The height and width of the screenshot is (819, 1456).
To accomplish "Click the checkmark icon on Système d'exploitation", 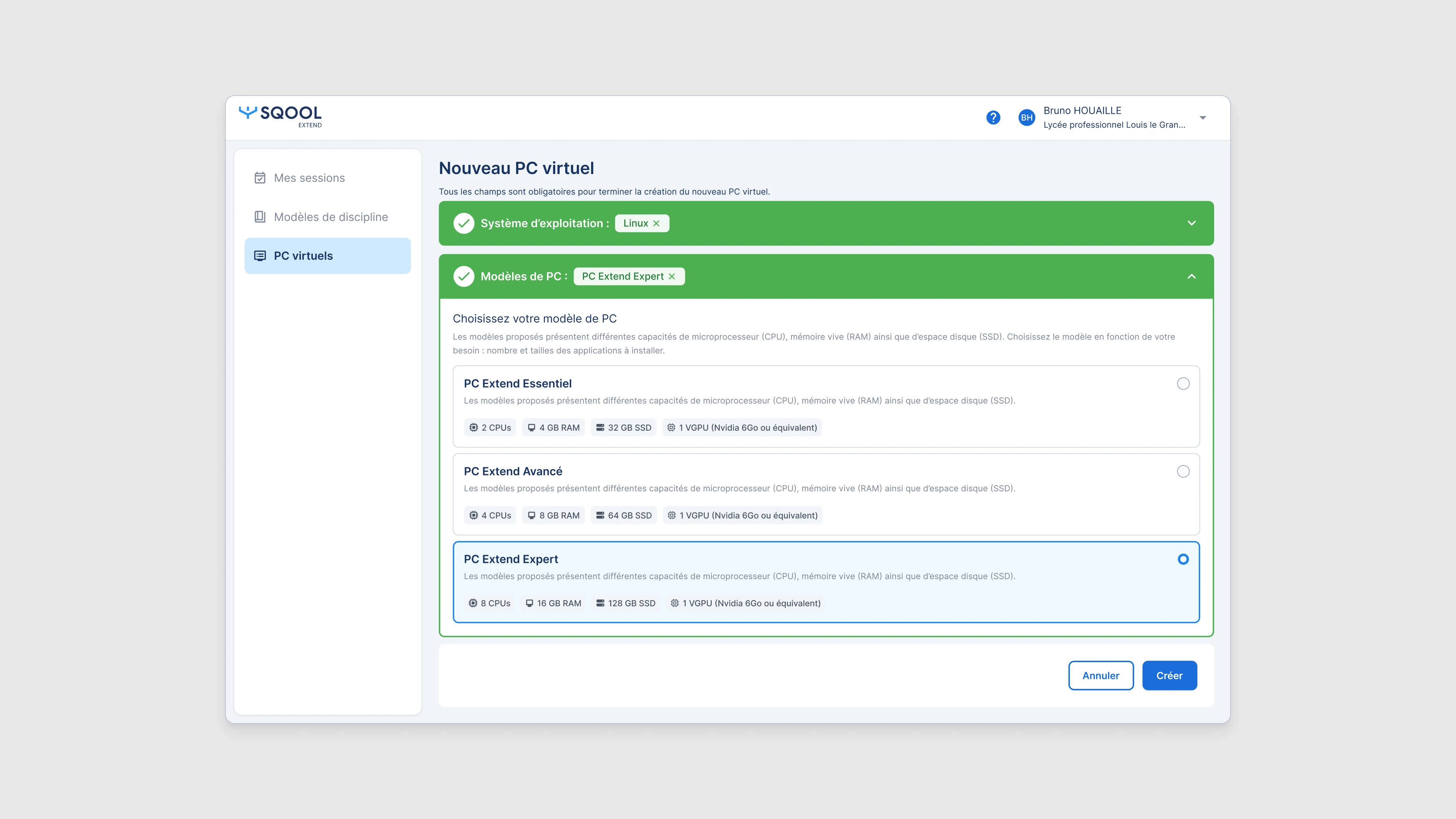I will (463, 223).
